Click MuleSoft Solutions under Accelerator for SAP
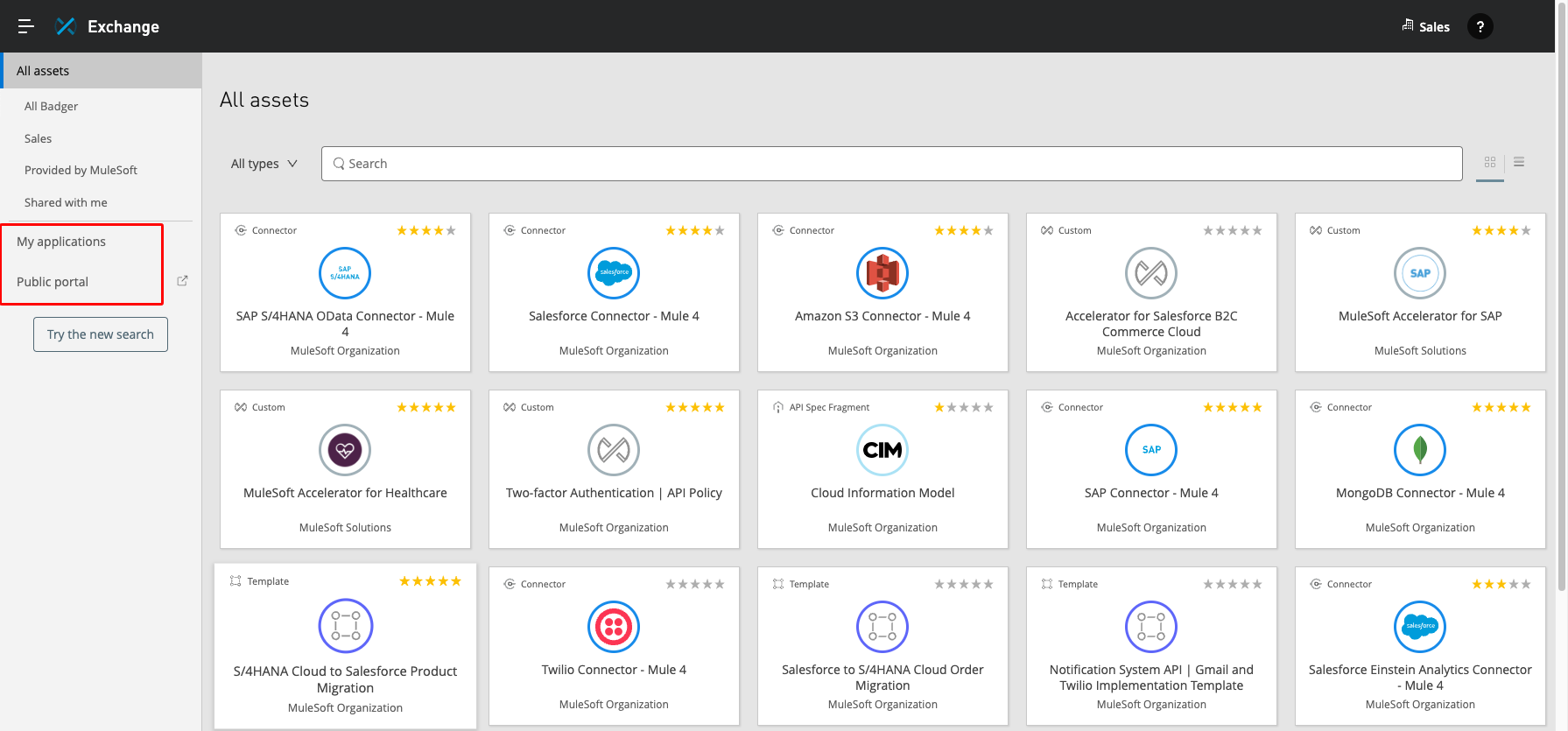 coord(1420,351)
